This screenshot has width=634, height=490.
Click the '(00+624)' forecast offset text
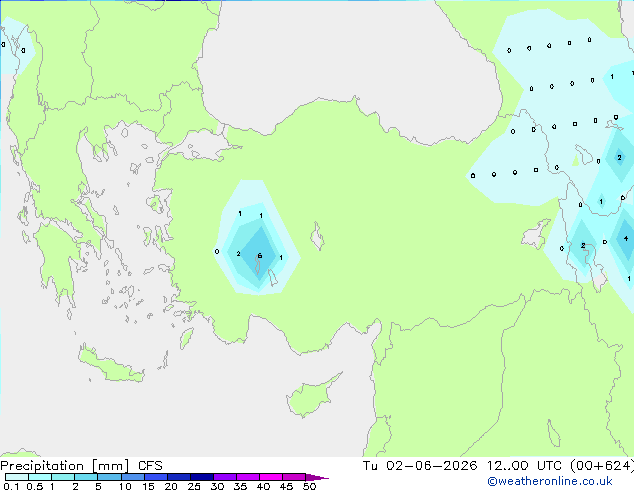coord(602,466)
